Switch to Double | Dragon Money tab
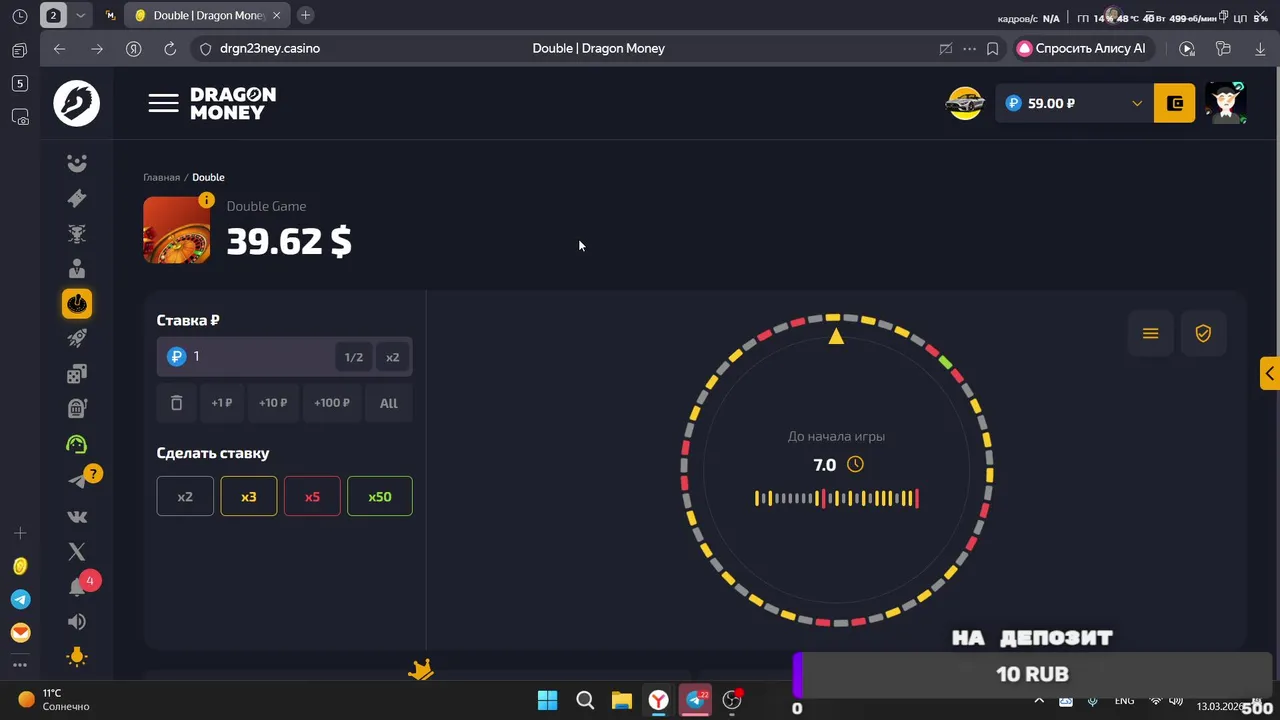Viewport: 1280px width, 720px height. click(209, 15)
